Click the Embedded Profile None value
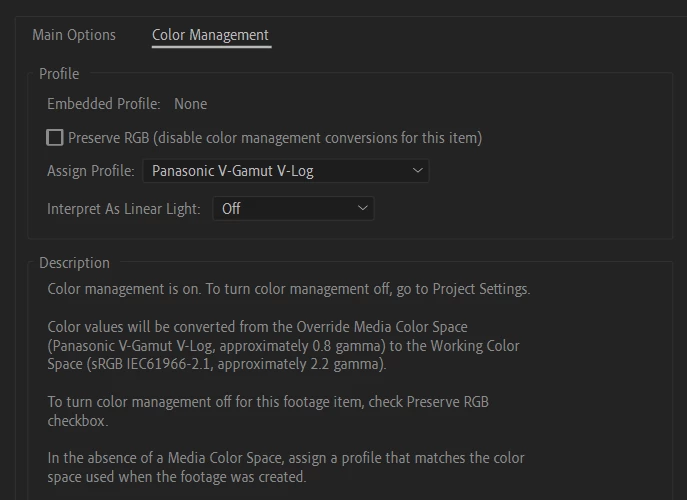Screen dimensions: 687x500 tap(191, 104)
